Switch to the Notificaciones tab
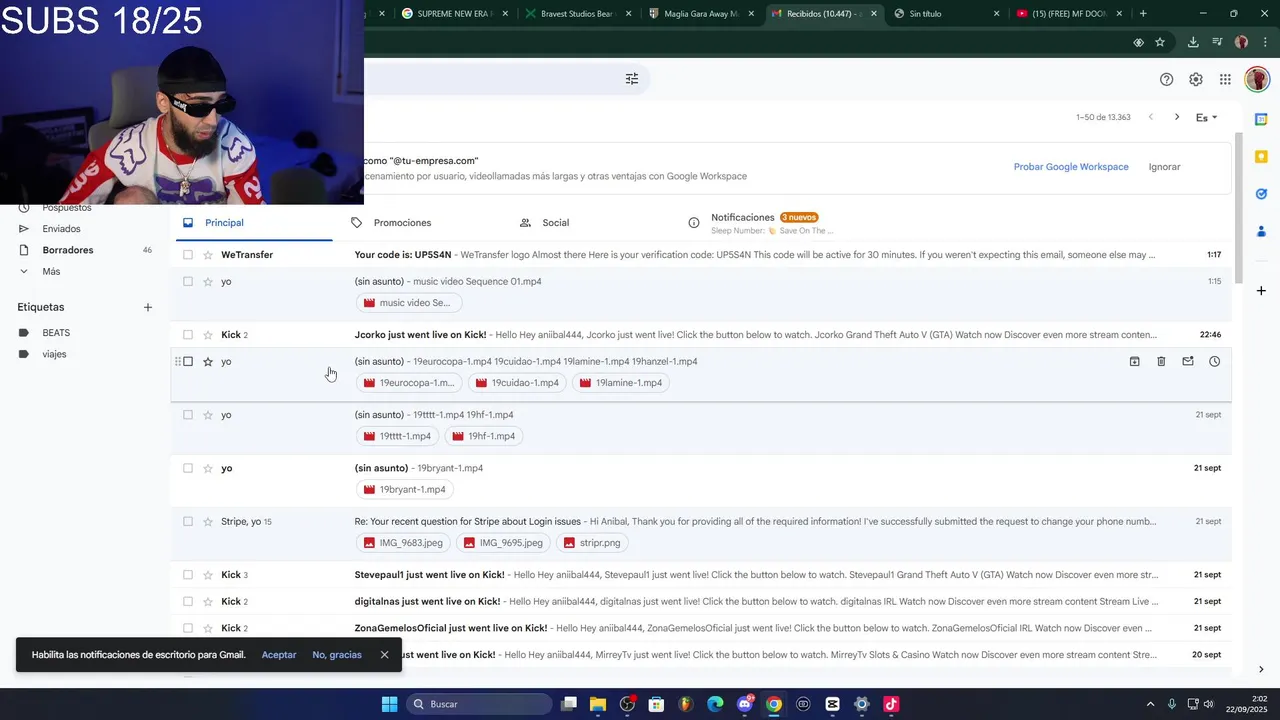 coord(760,223)
